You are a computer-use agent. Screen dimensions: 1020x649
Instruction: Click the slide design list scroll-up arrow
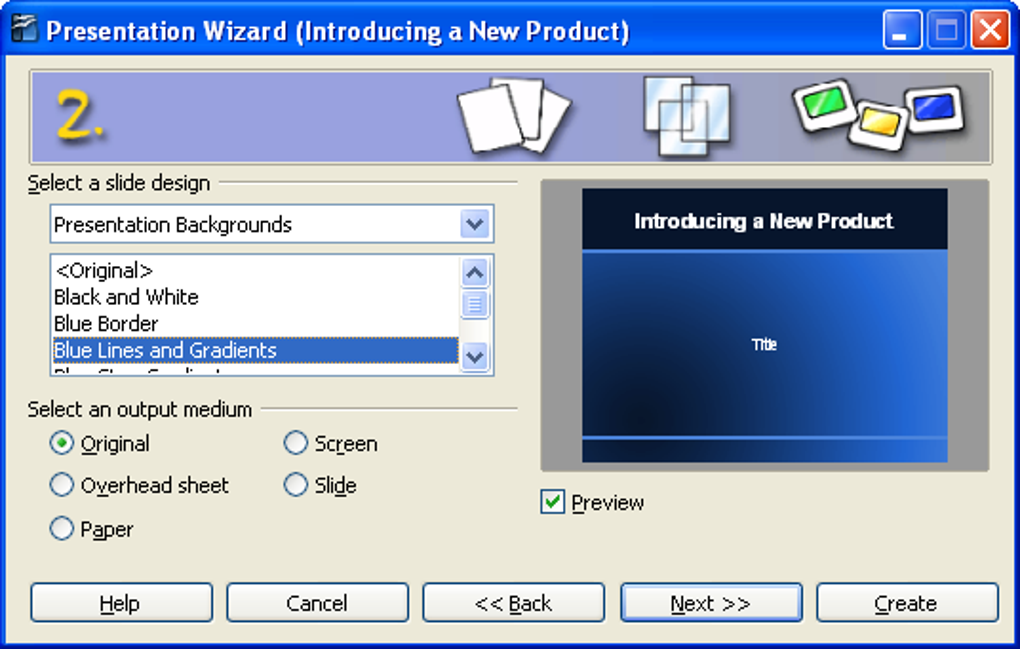[x=475, y=273]
